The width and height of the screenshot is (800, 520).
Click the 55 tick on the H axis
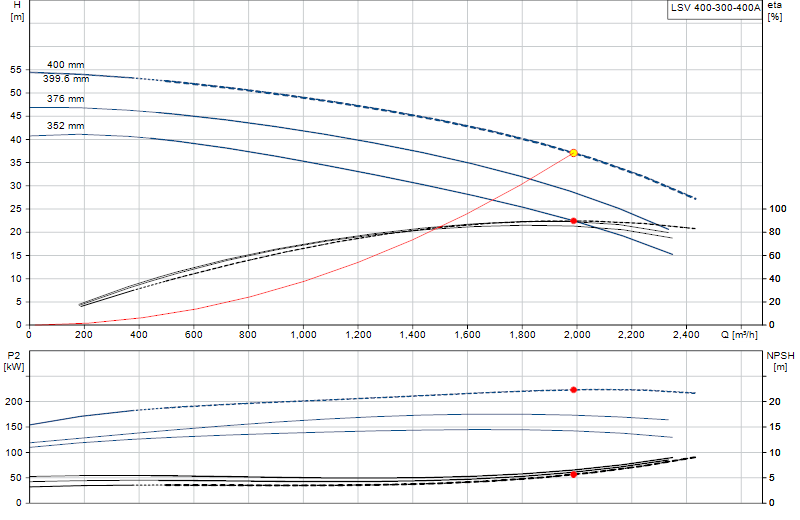tap(16, 70)
